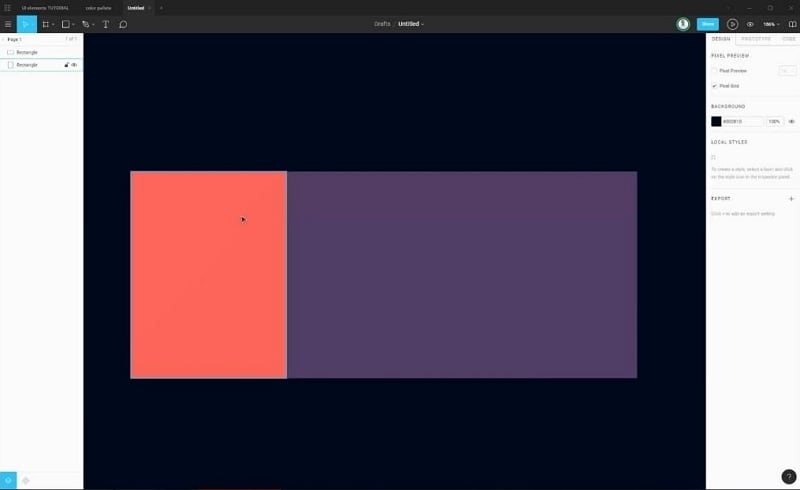This screenshot has width=800, height=490.
Task: Open the Figma hamburger main menu
Action: tap(8, 24)
